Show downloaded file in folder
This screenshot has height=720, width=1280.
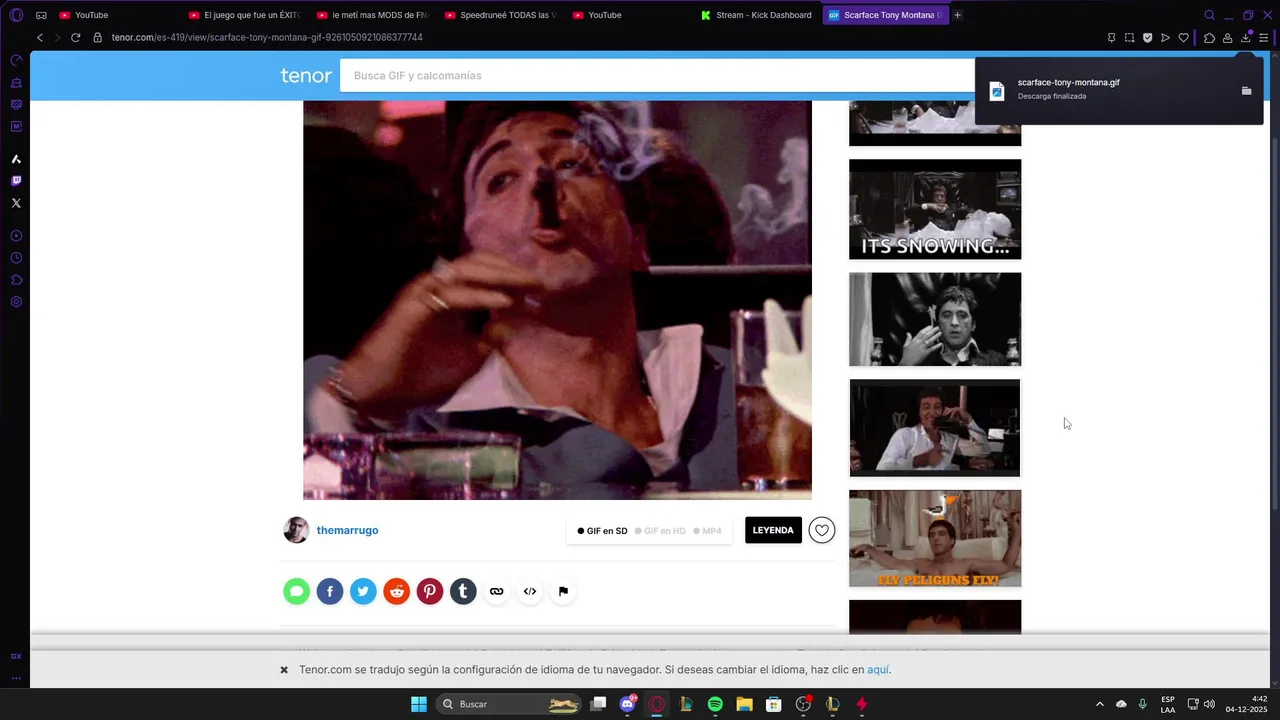pos(1246,91)
